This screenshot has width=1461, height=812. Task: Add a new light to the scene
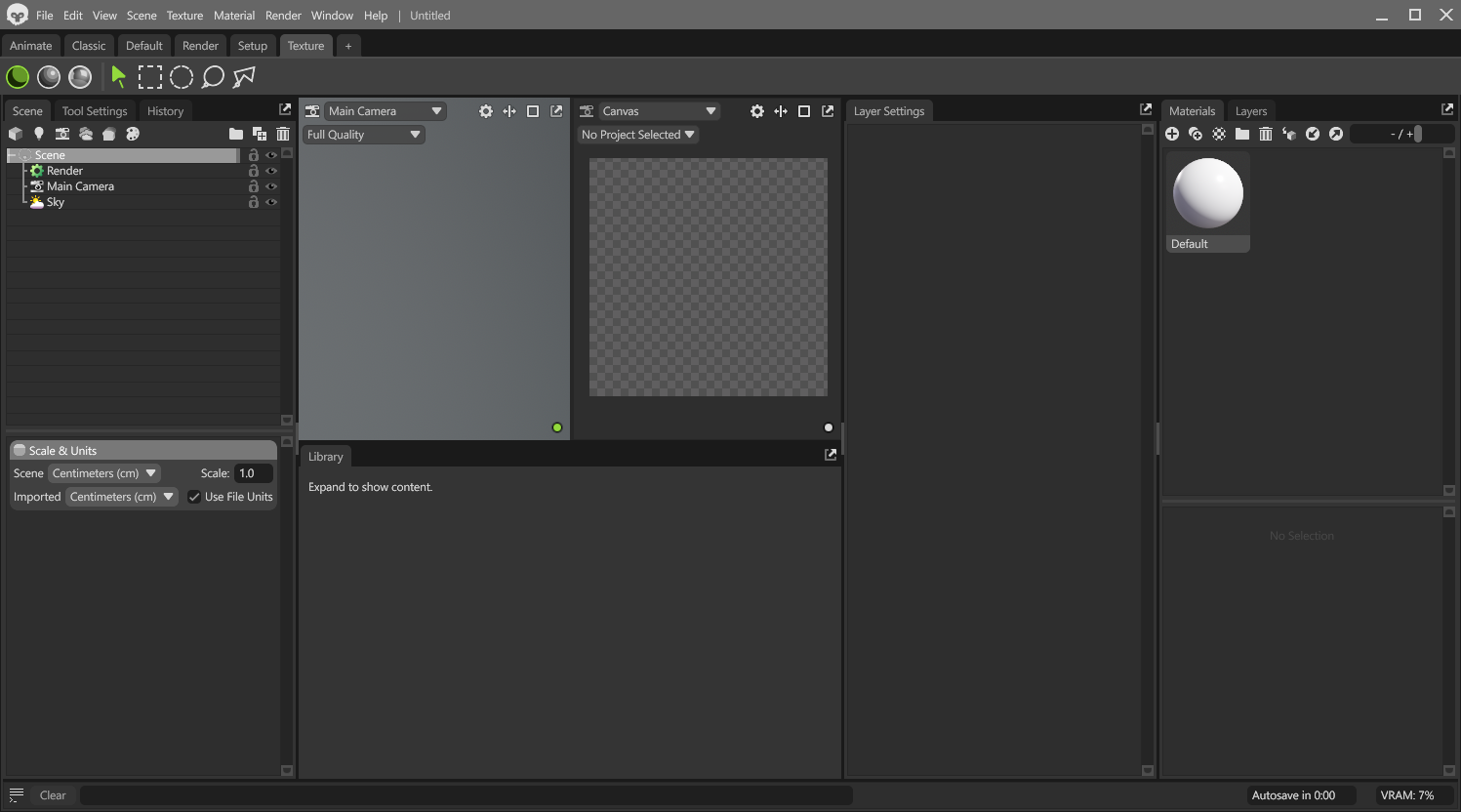point(39,133)
